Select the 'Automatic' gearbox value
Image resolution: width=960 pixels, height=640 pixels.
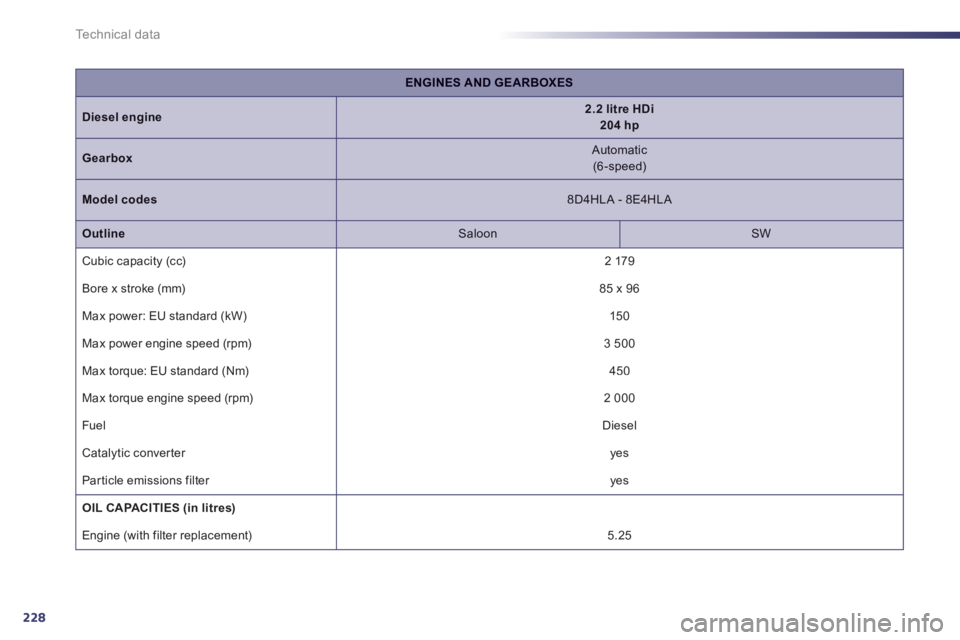619,150
